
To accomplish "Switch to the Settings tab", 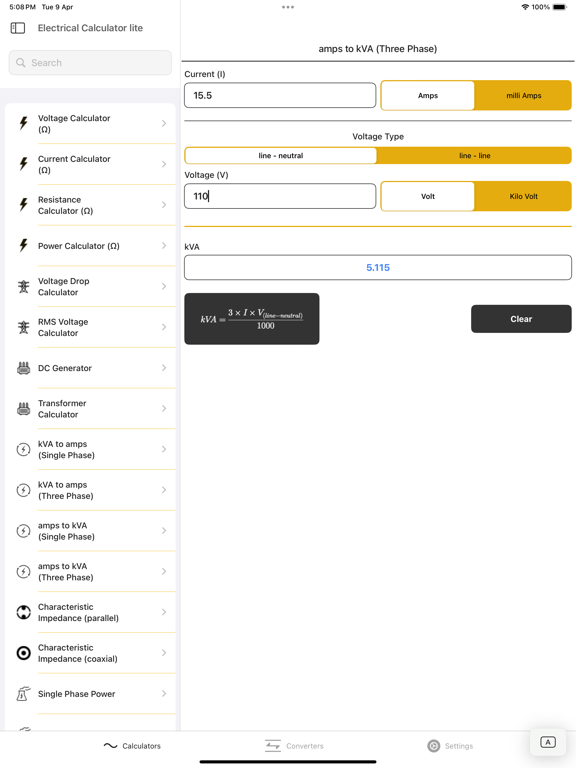I will (x=450, y=746).
